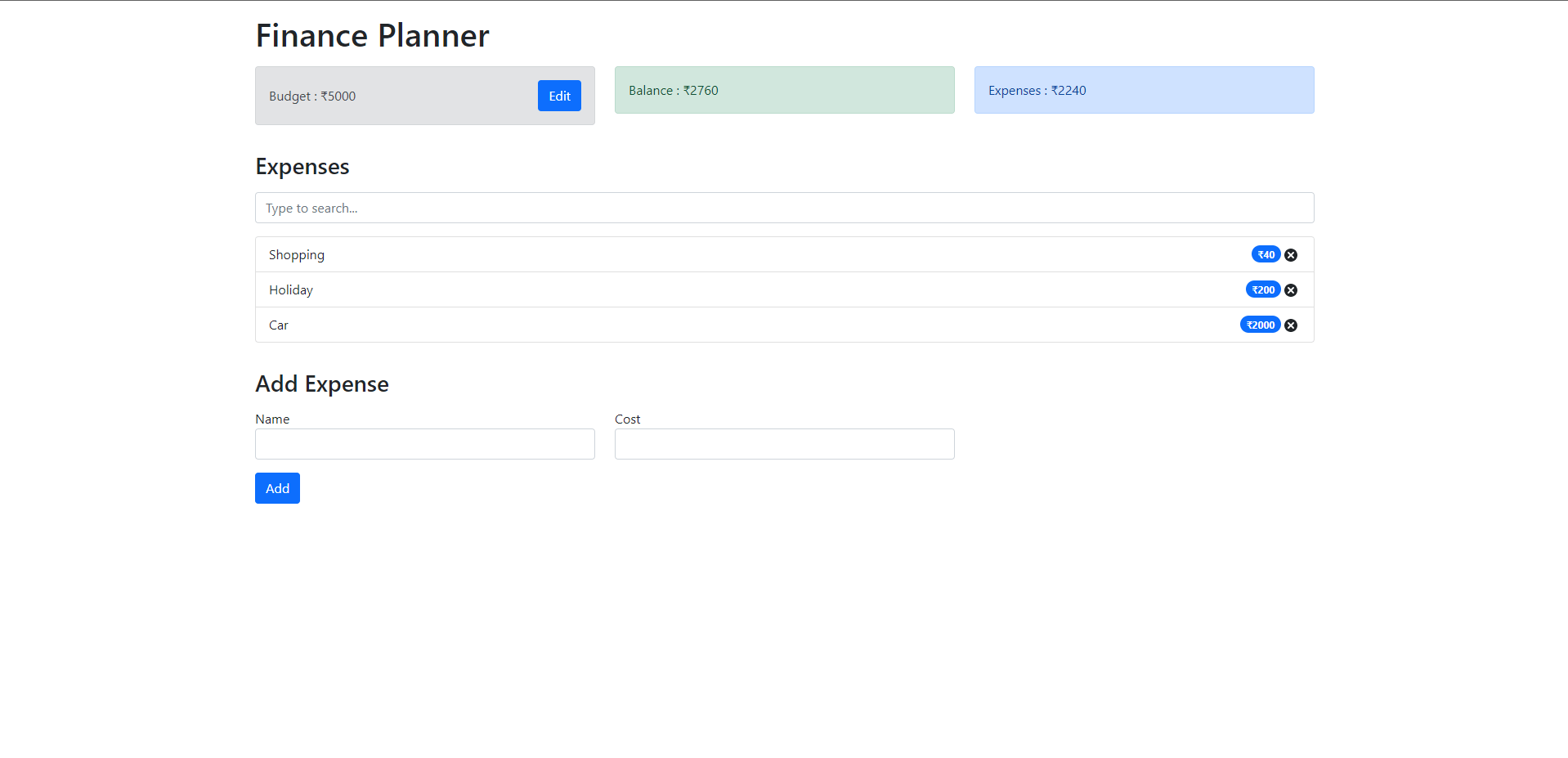This screenshot has width=1568, height=758.
Task: Click the Budget ₹5000 text
Action: 312,96
